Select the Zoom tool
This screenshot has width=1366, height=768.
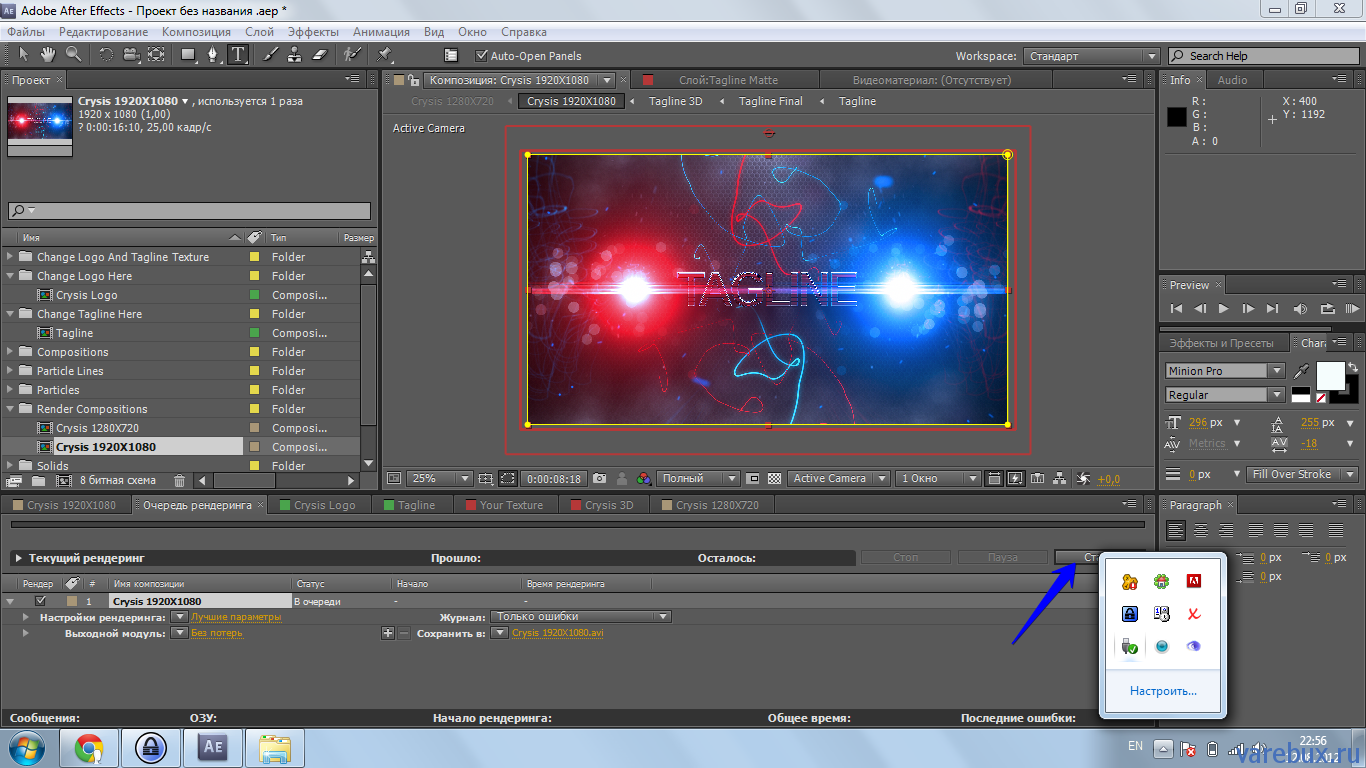point(73,55)
